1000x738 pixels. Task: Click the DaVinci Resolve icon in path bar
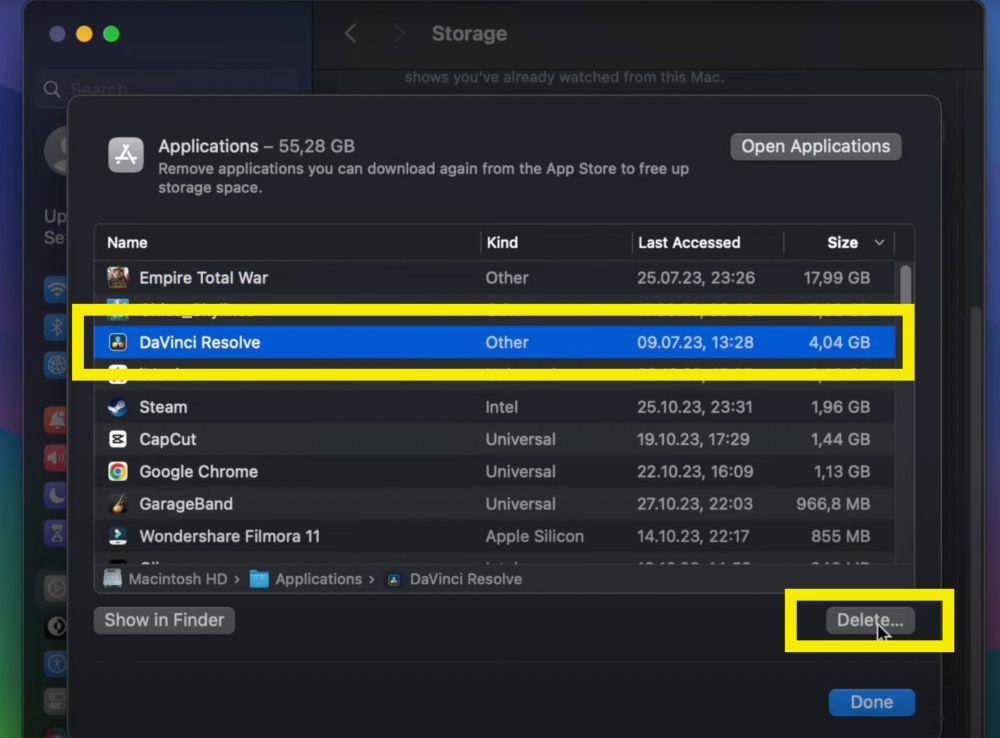click(x=394, y=580)
